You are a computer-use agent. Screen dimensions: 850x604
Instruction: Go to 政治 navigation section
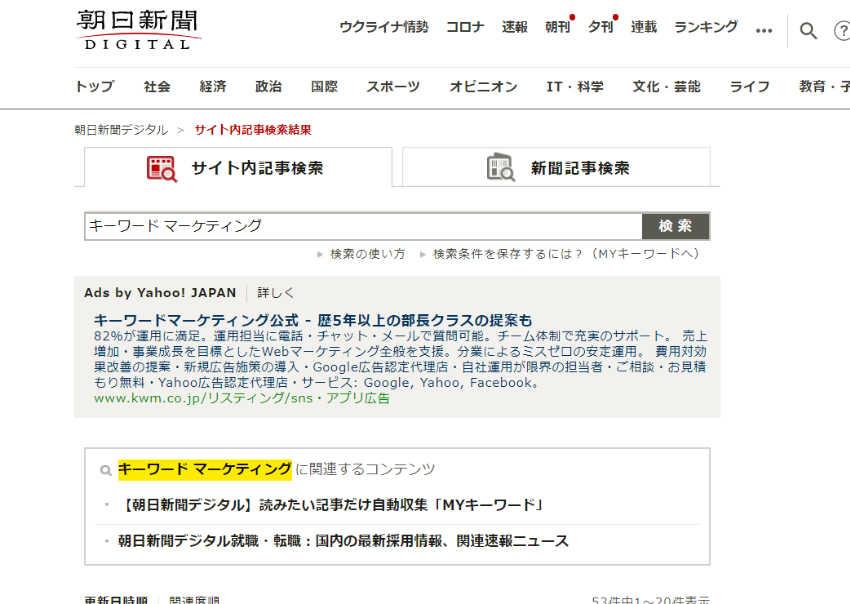pos(268,87)
